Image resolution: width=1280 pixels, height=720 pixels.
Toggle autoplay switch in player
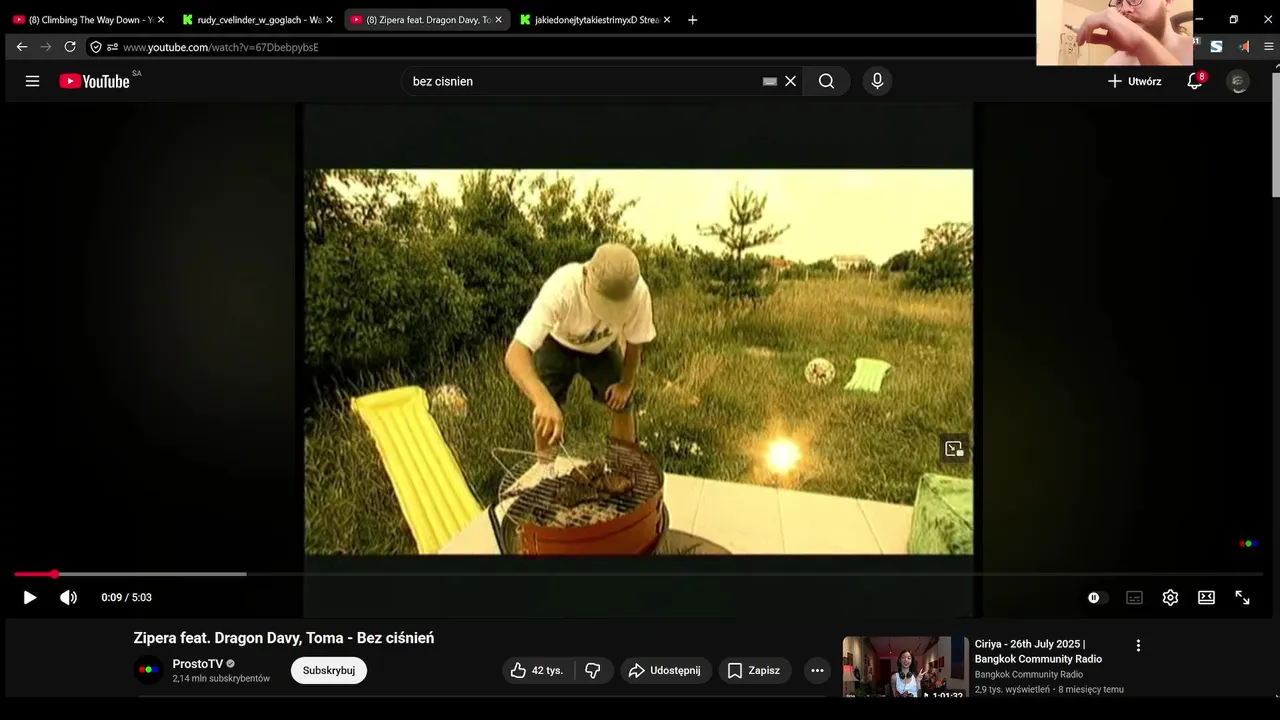pyautogui.click(x=1097, y=597)
